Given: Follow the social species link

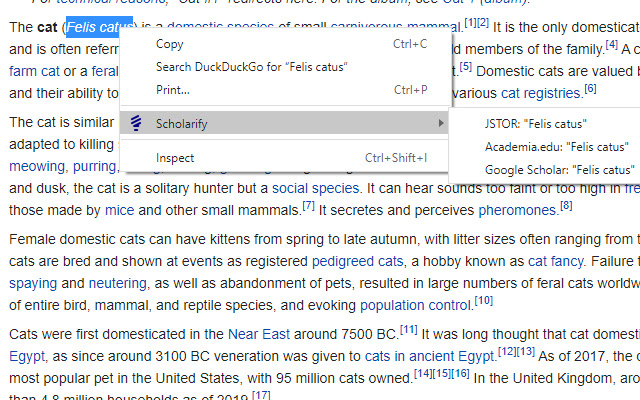Looking at the screenshot, I should 316,188.
